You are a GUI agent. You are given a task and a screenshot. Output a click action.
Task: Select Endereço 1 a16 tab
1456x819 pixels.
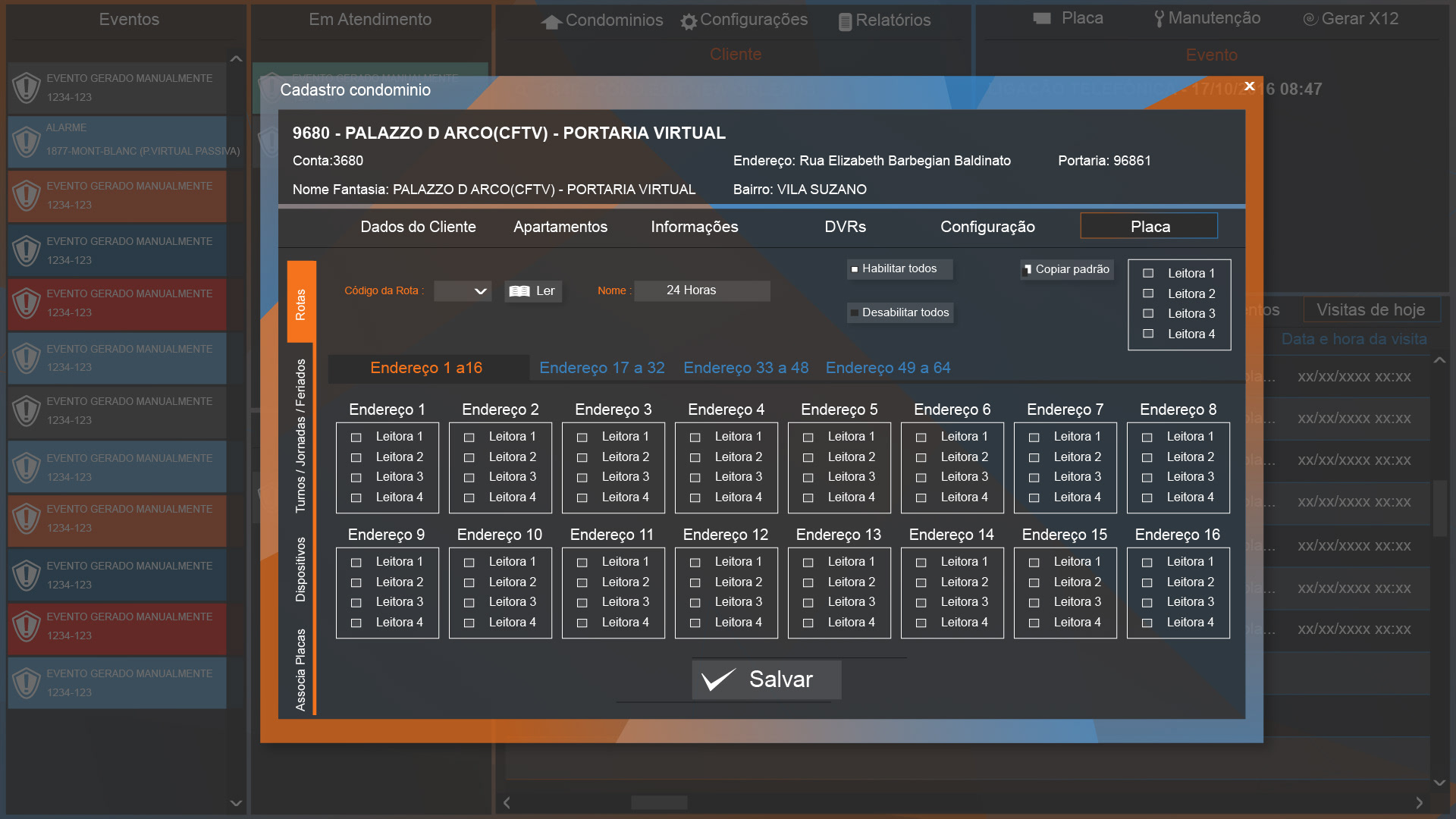[428, 368]
